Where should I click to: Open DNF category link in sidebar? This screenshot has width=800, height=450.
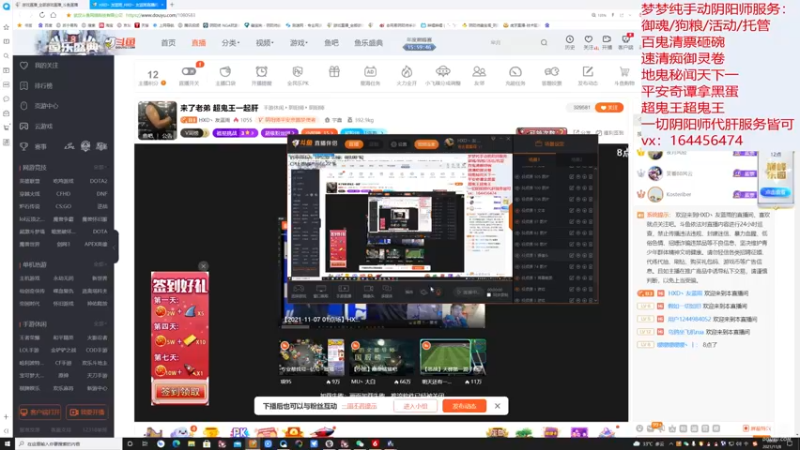click(102, 194)
